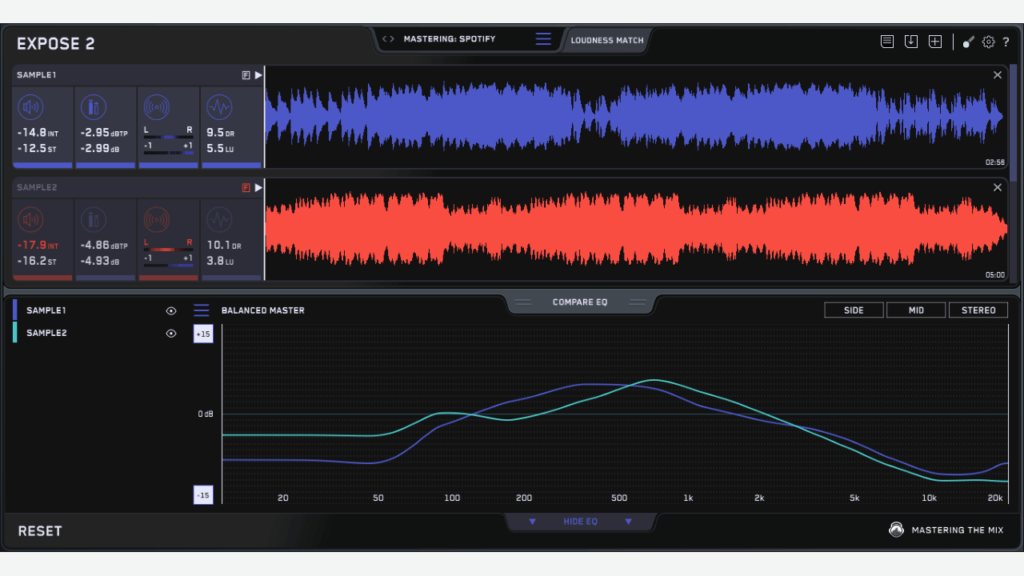Viewport: 1024px width, 576px height.
Task: Click the SAMPLE2 red stereo field icon
Action: coord(157,219)
